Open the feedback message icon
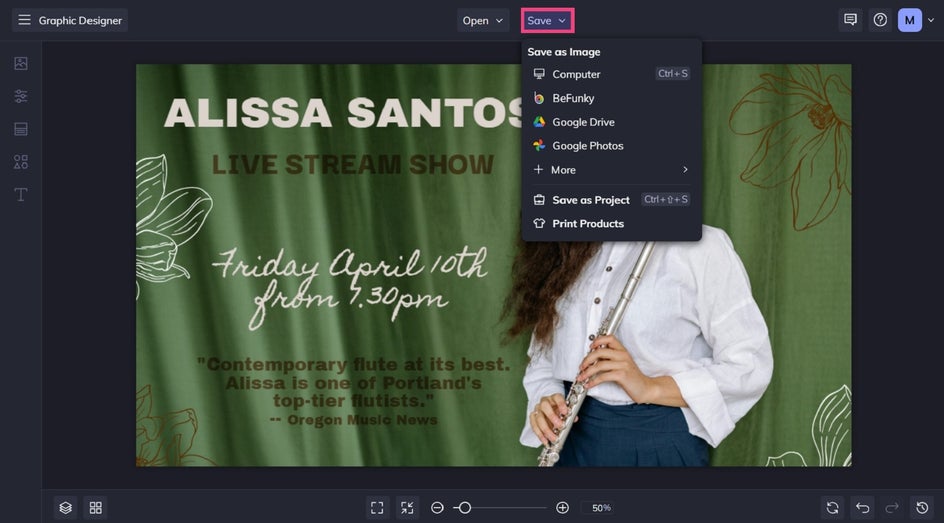944x523 pixels. [850, 20]
